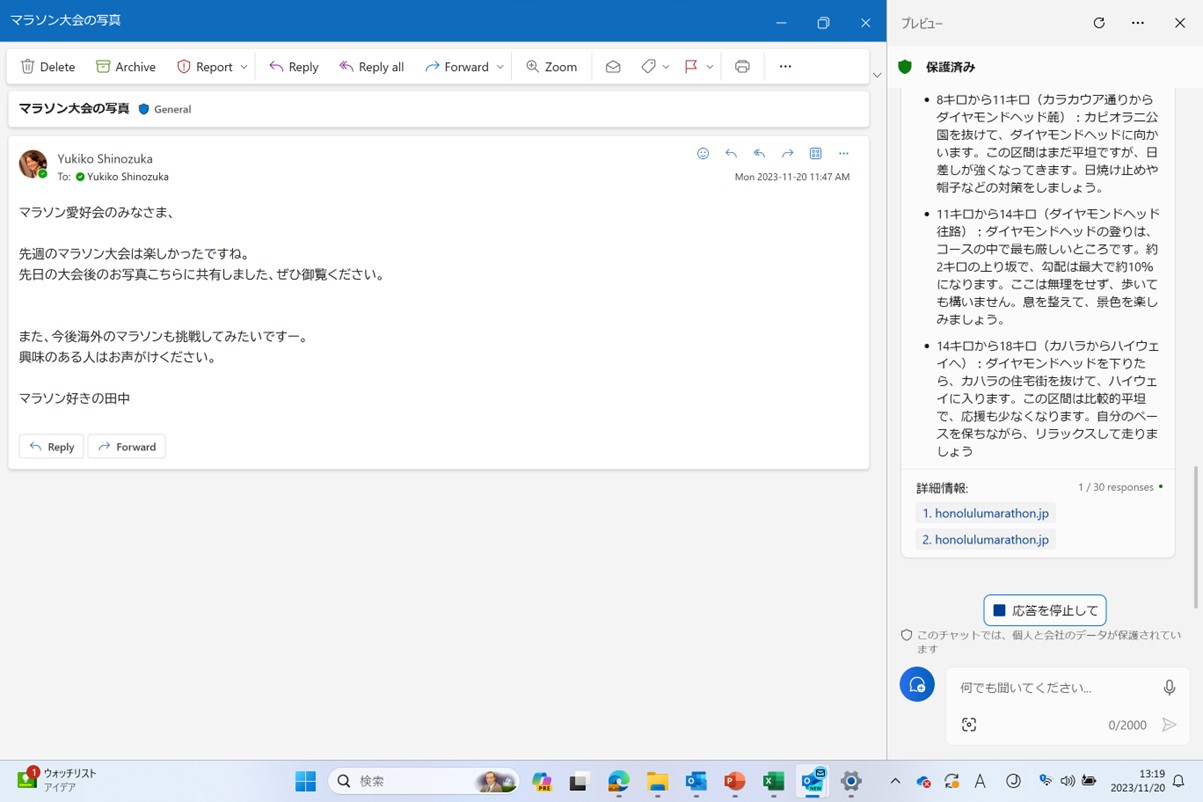The image size is (1203, 802).
Task: Open Copilot preview from taskbar
Action: [x=542, y=781]
